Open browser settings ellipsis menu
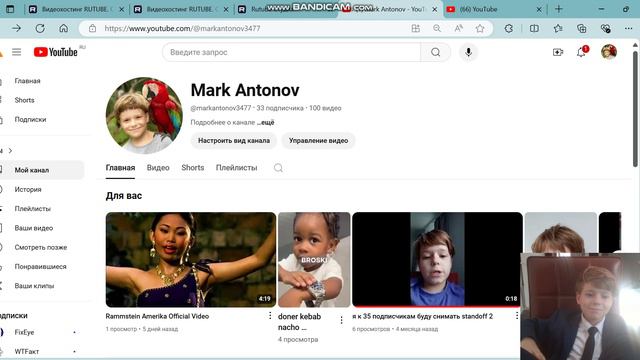The height and width of the screenshot is (360, 640). (628, 29)
